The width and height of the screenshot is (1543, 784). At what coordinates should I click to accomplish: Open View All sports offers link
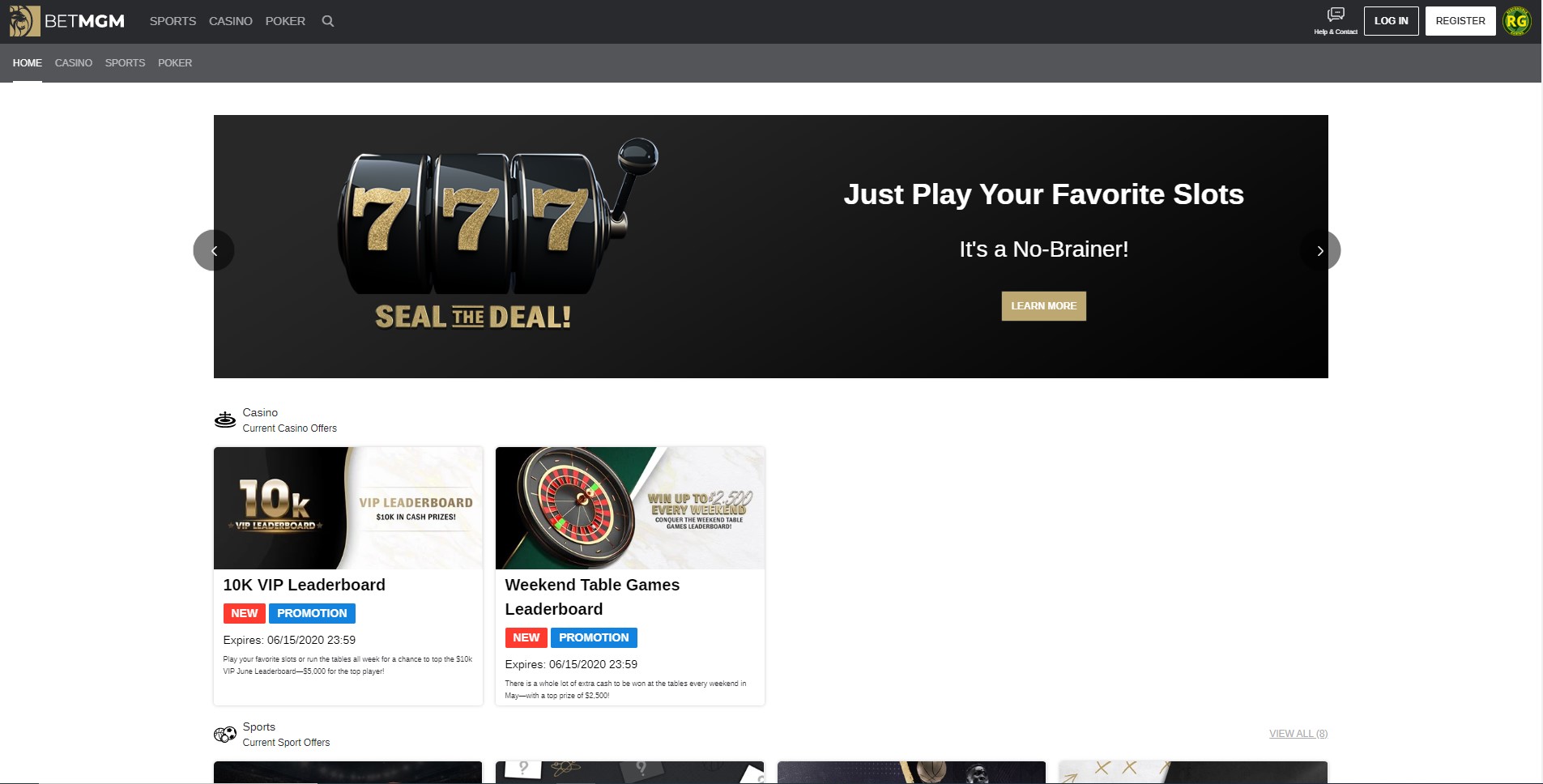[1298, 734]
